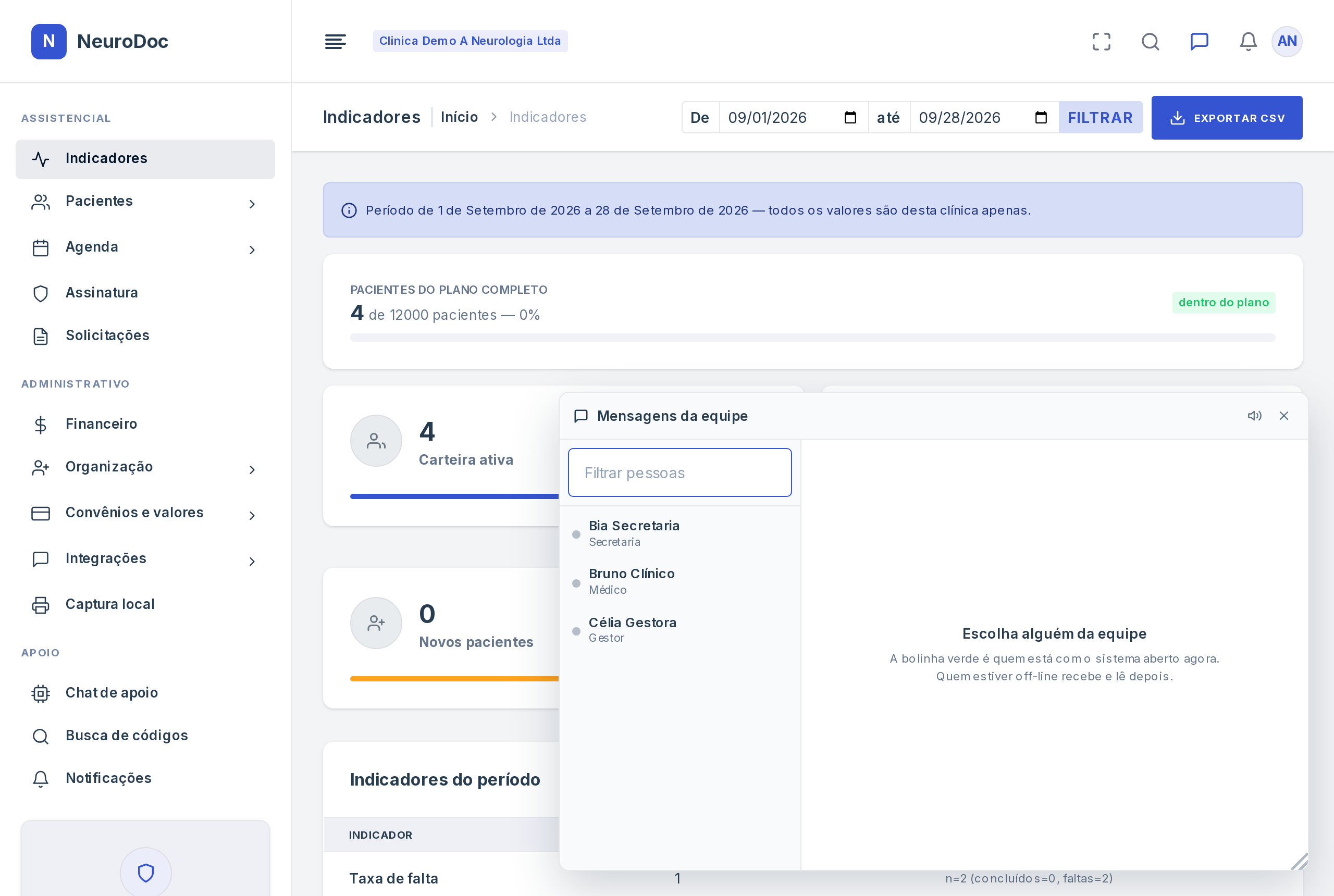Open Captura local in the sidebar
The image size is (1334, 896).
tap(145, 605)
